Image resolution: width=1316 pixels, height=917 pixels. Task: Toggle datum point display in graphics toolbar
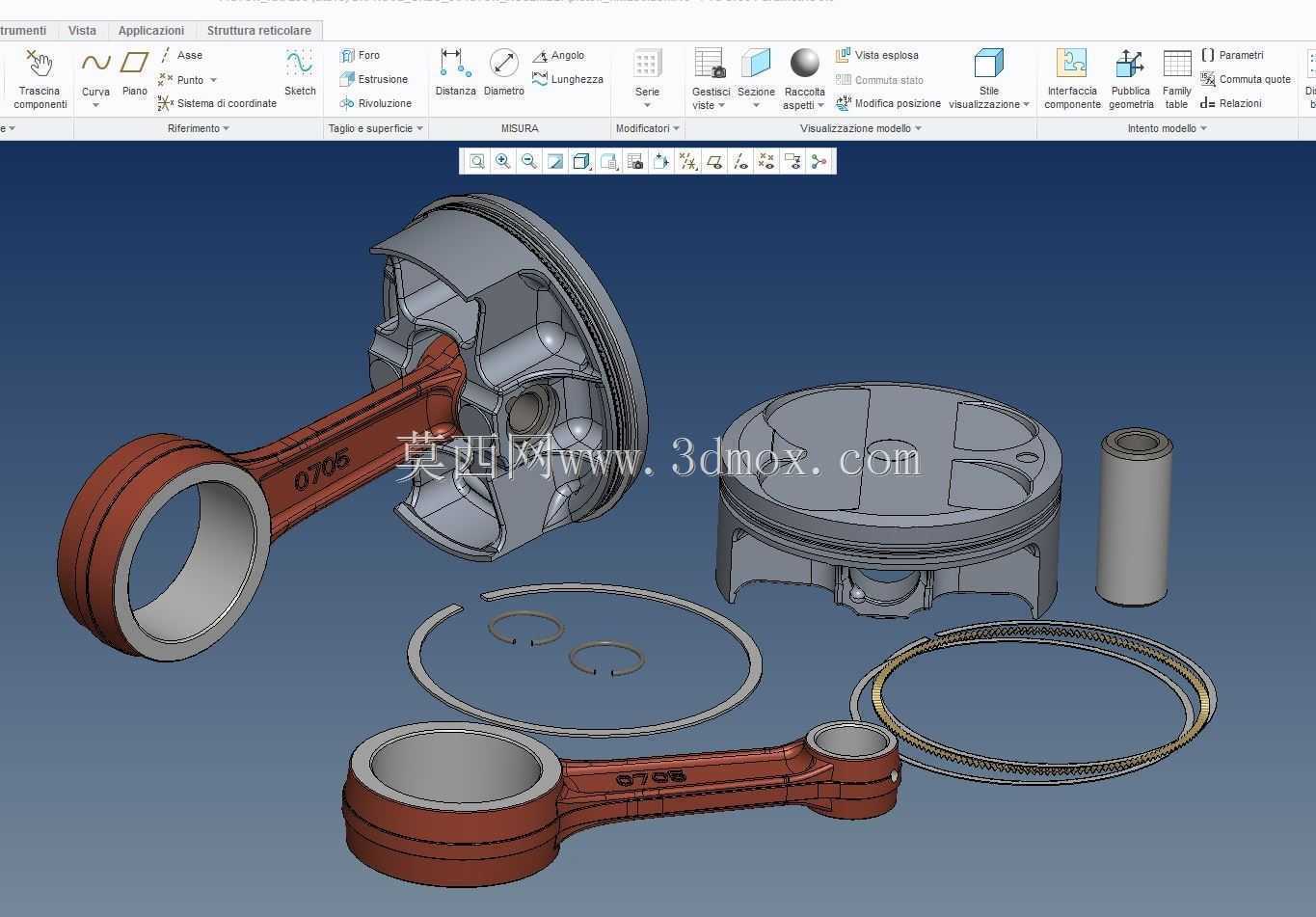coord(765,162)
